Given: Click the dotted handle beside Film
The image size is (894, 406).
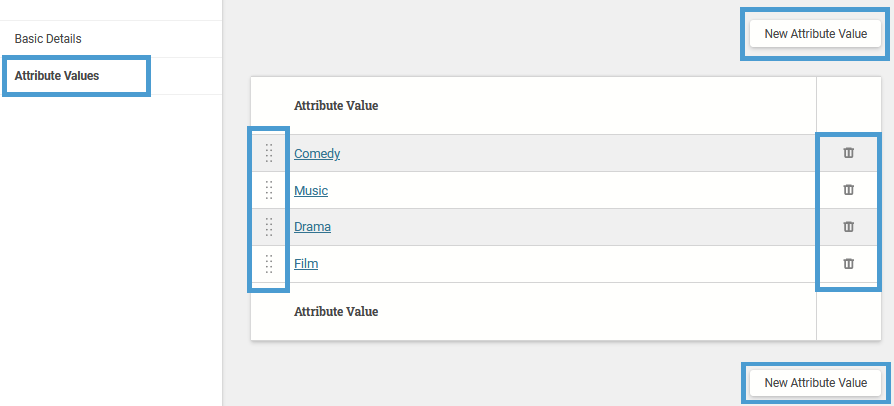Looking at the screenshot, I should coord(269,263).
